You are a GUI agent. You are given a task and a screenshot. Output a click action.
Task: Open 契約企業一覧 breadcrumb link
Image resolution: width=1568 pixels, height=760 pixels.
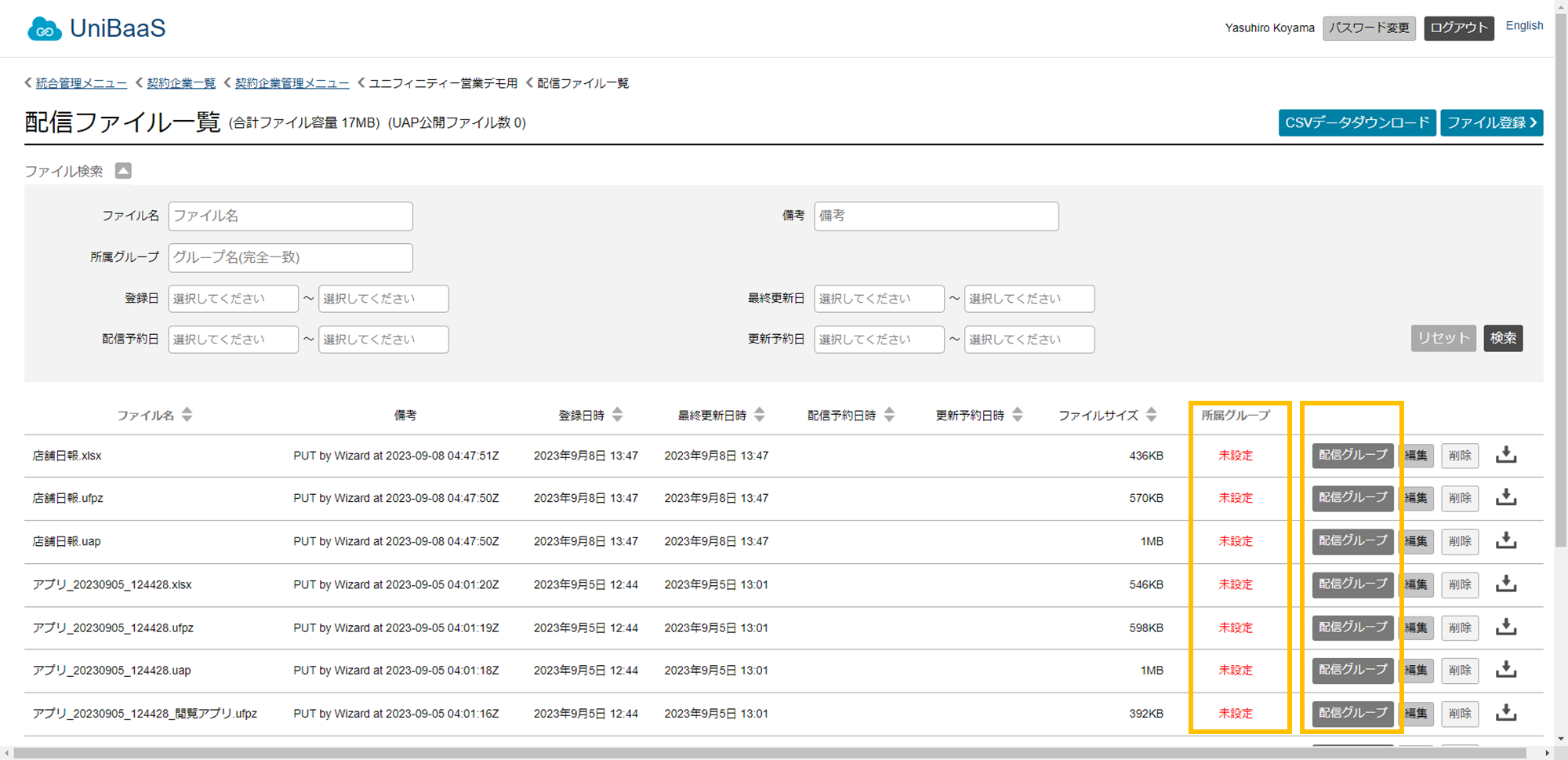(181, 83)
